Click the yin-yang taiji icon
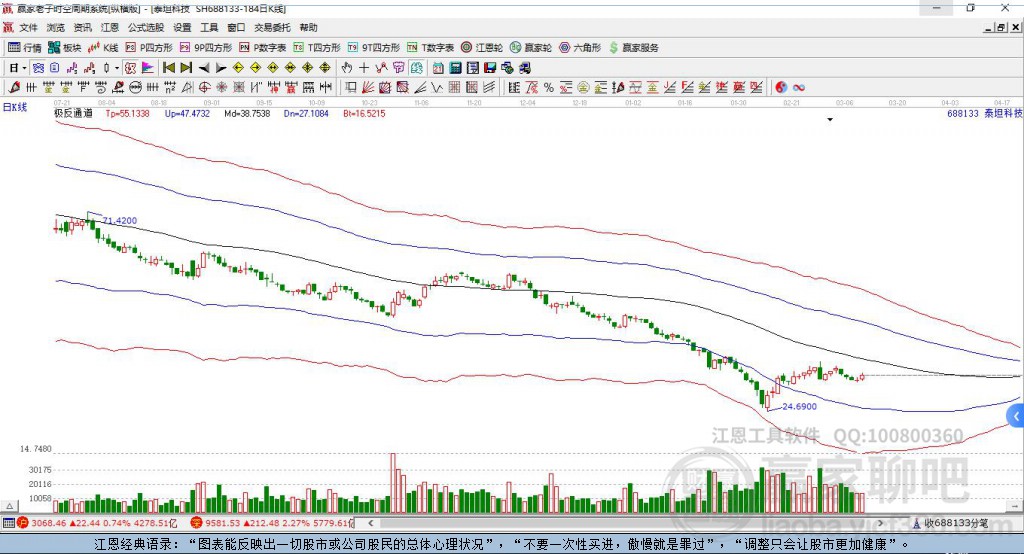 [x=781, y=88]
